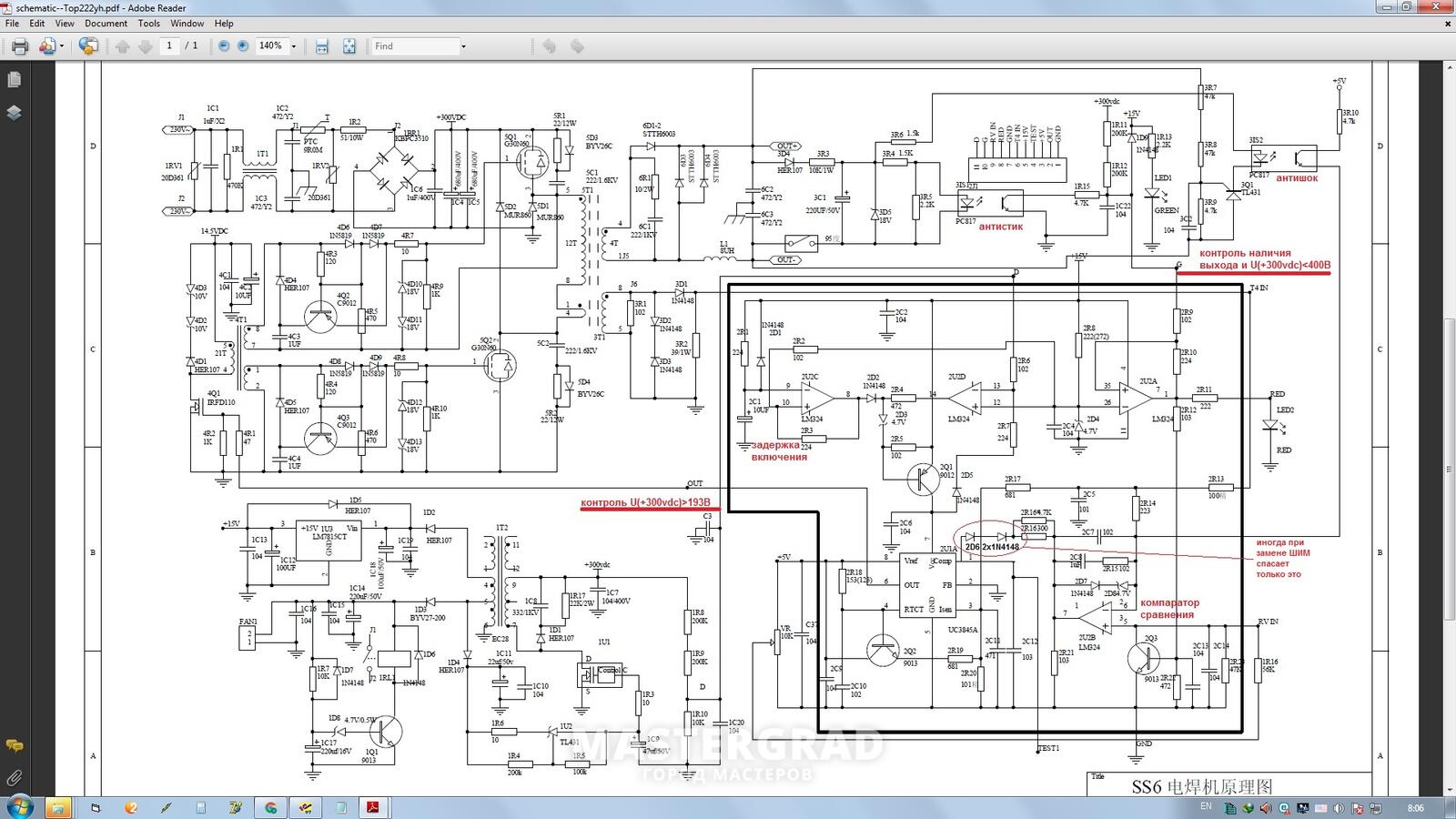Viewport: 1456px width, 819px height.
Task: Click the purple-yellow app taskbar button
Action: pos(306,807)
